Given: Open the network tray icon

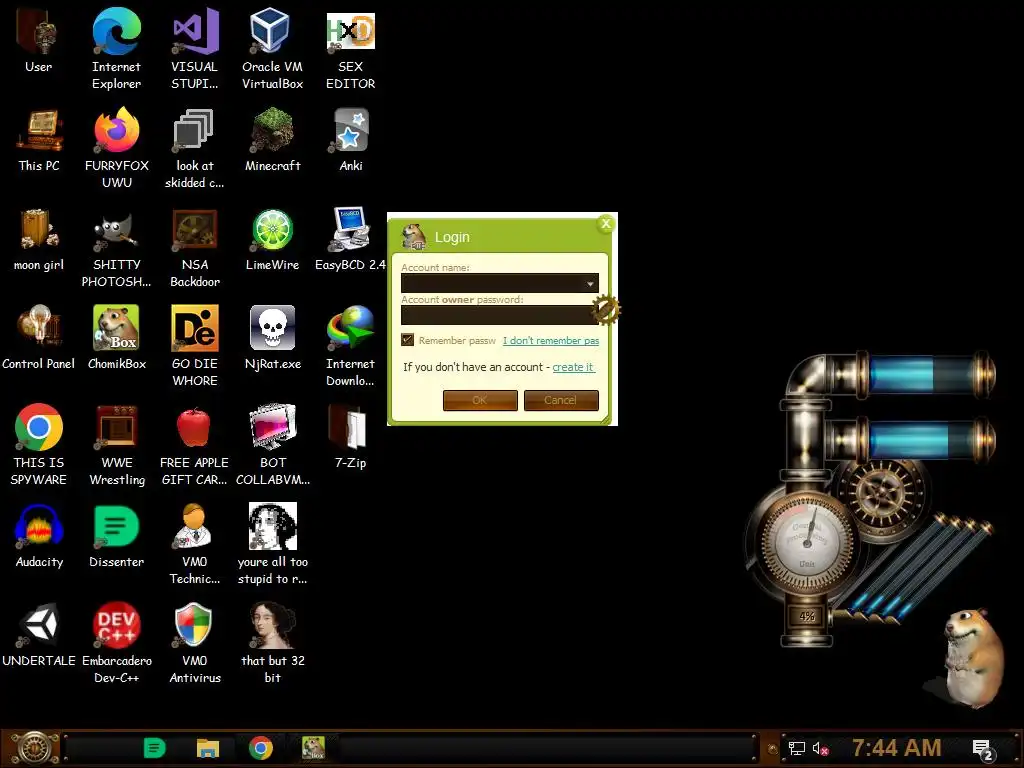Looking at the screenshot, I should click(797, 748).
